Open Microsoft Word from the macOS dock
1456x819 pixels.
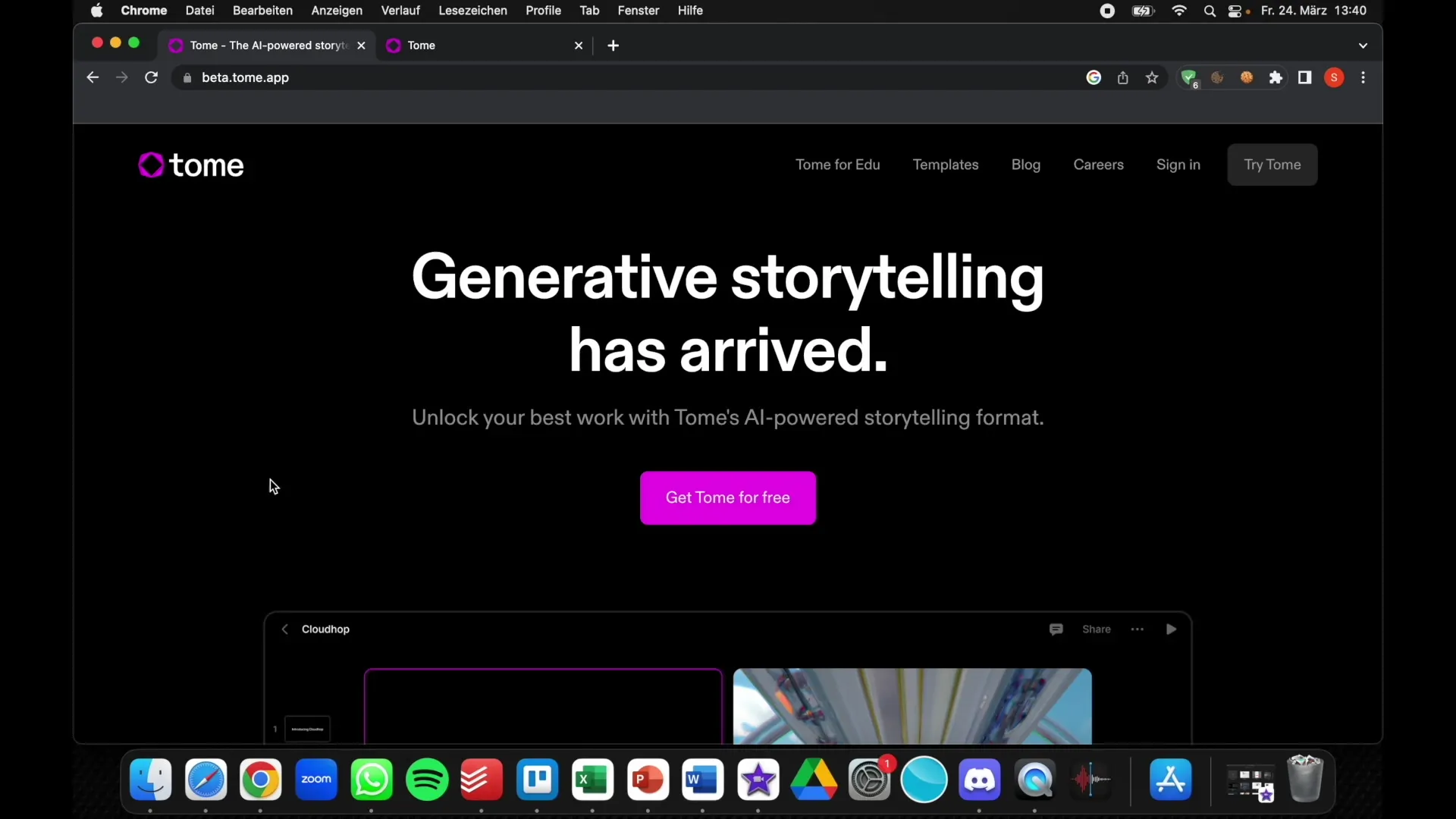click(702, 779)
